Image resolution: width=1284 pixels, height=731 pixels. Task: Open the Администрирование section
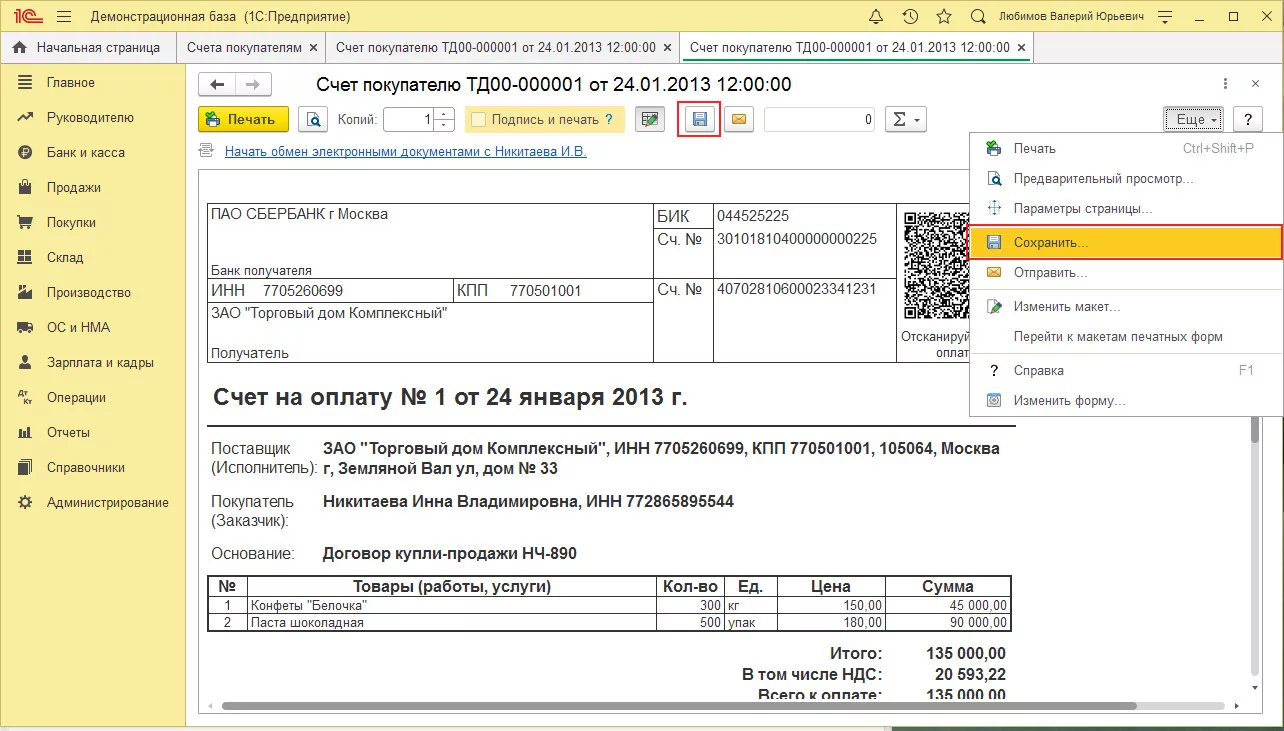point(92,502)
